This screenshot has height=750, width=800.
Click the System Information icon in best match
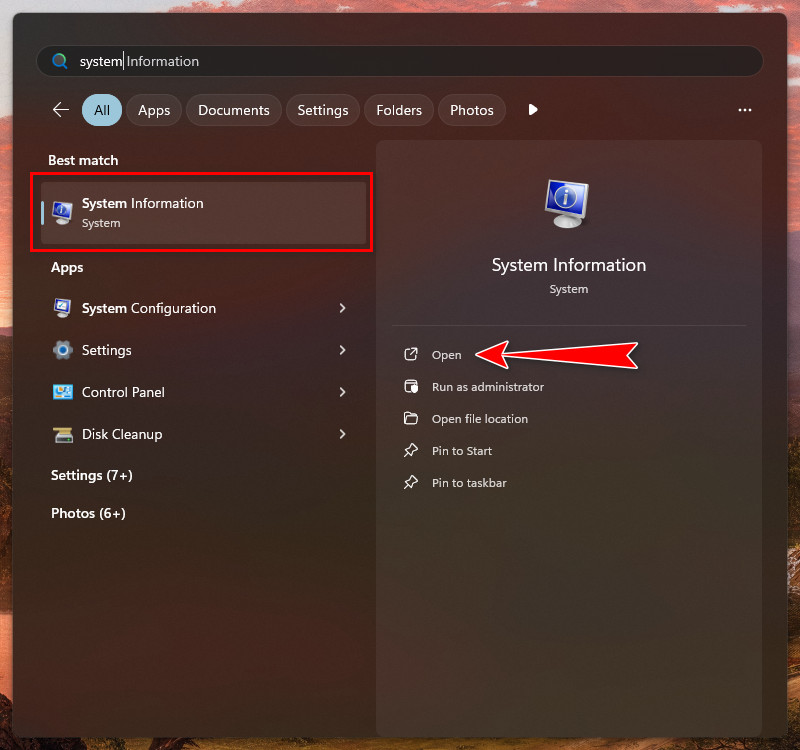pos(62,213)
